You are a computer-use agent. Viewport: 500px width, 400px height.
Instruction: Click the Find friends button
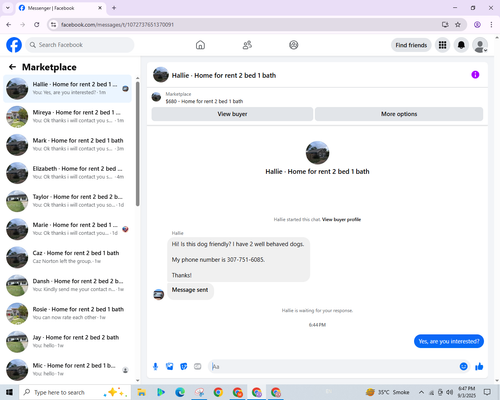point(411,45)
